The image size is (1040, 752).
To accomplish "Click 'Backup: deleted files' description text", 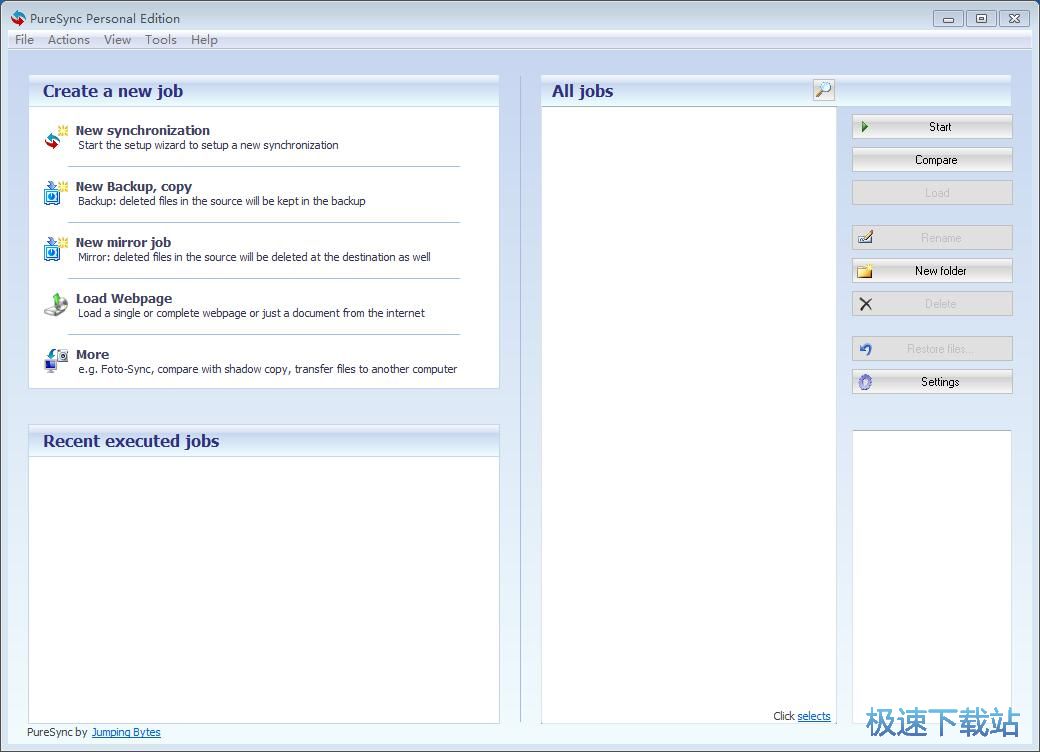I will click(222, 201).
